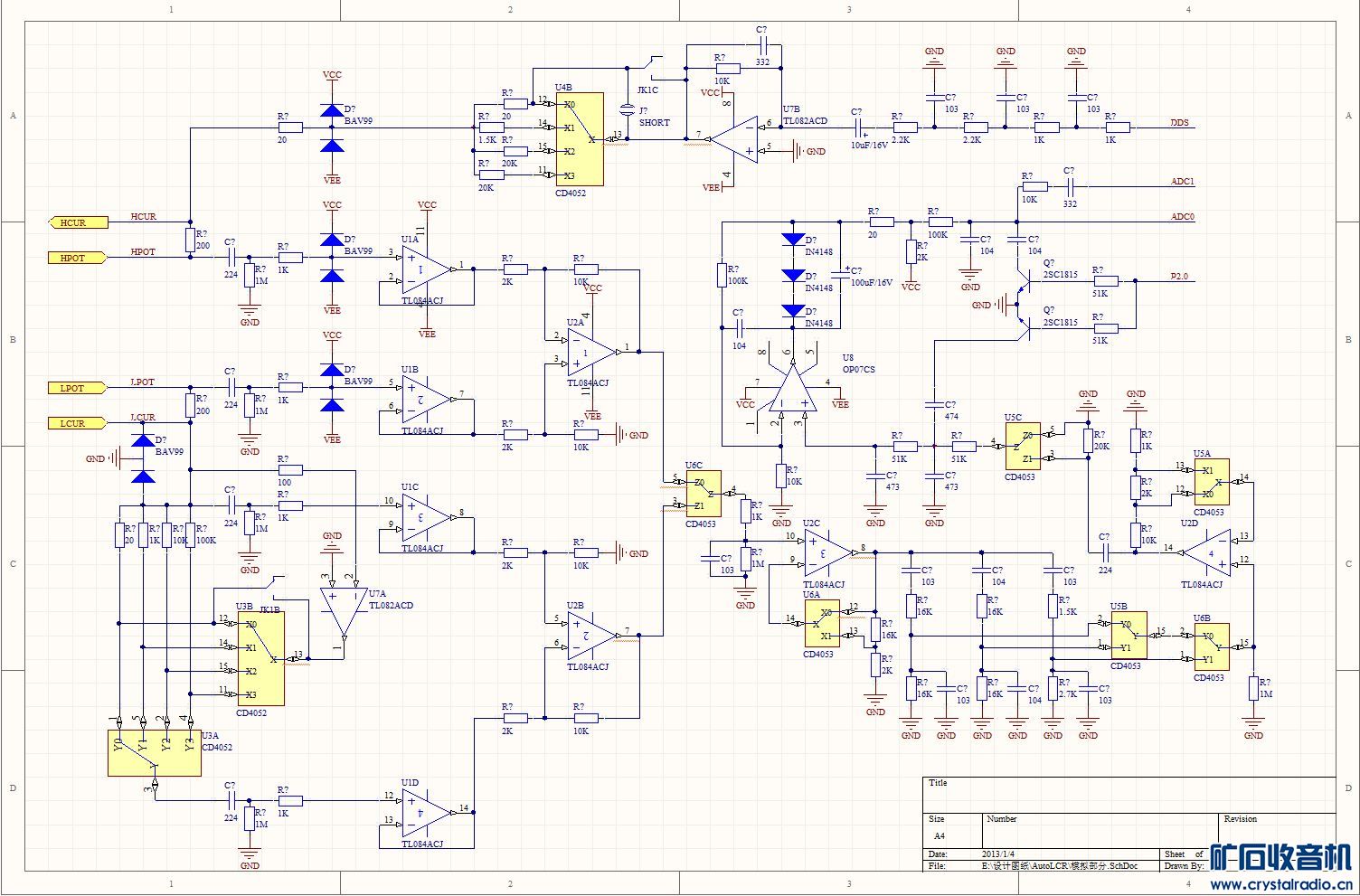Select the Revision field label

click(x=1241, y=818)
